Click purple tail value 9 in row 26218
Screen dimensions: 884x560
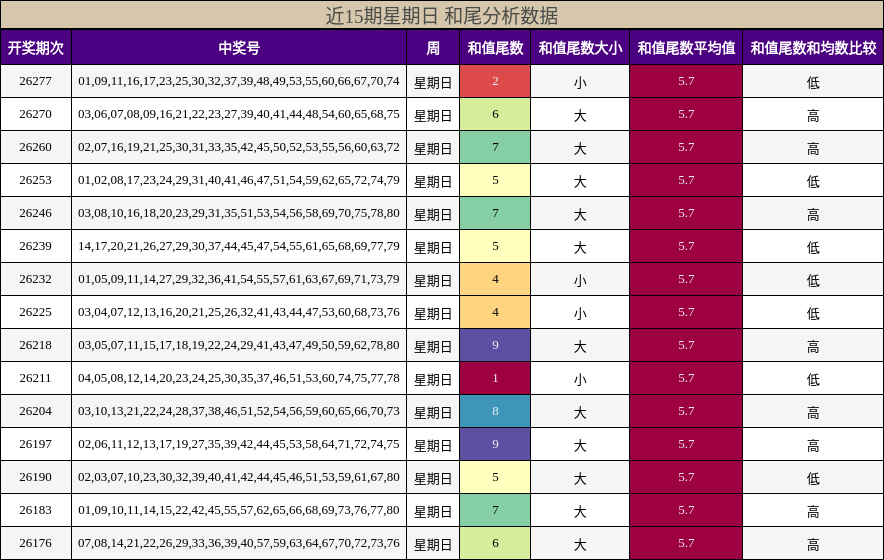pyautogui.click(x=495, y=345)
